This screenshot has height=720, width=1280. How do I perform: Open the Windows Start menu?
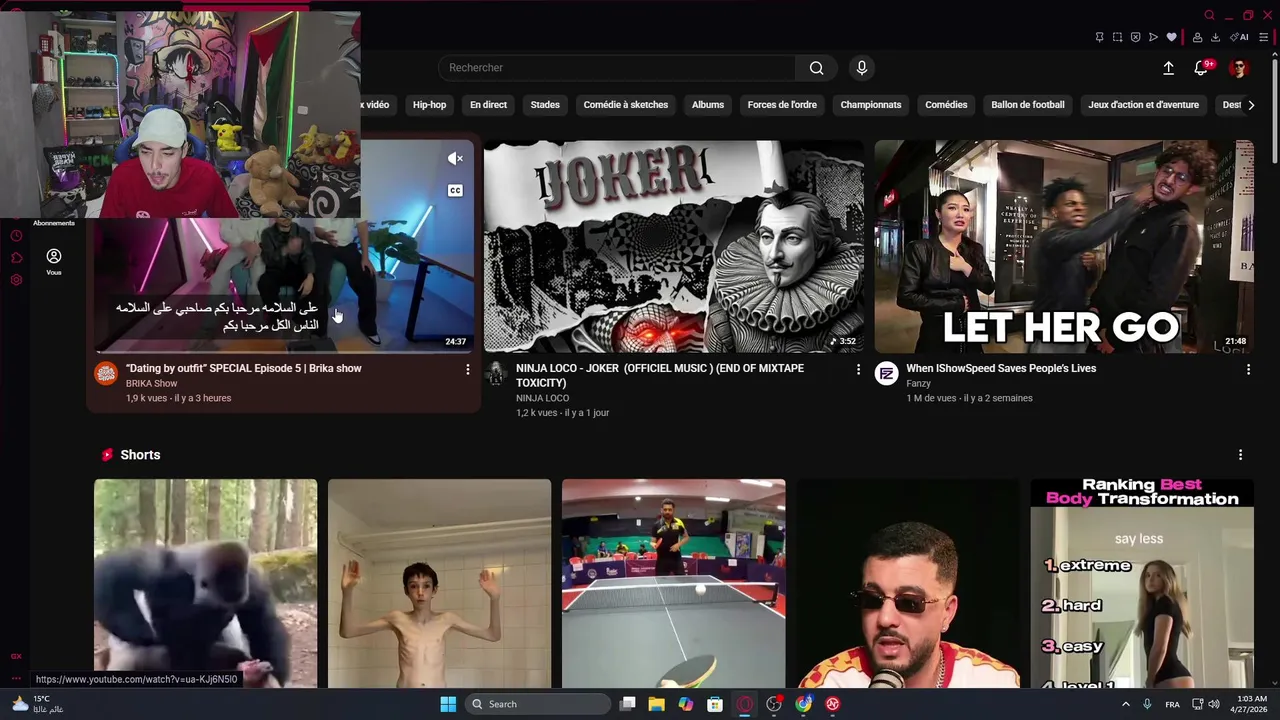coord(448,704)
